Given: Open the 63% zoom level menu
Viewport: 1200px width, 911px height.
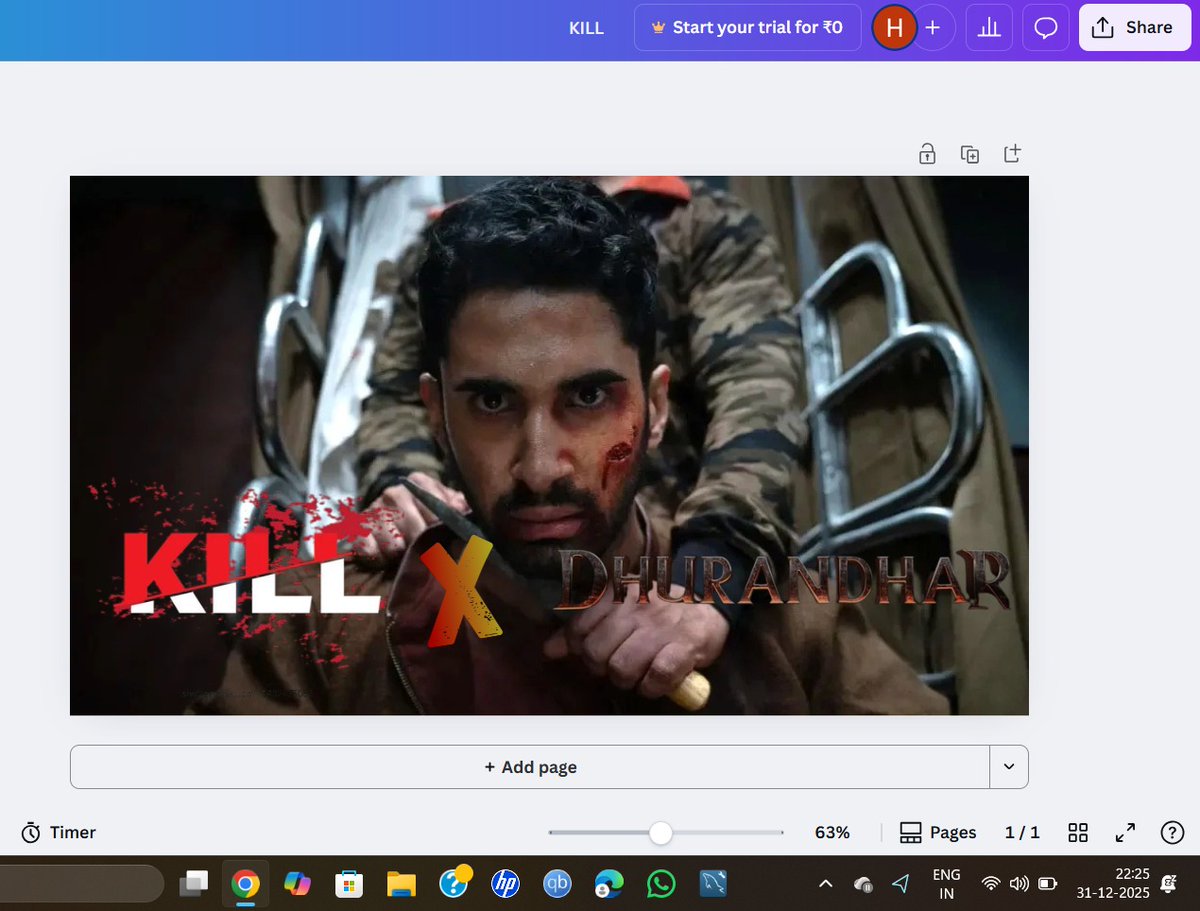Looking at the screenshot, I should coord(832,832).
